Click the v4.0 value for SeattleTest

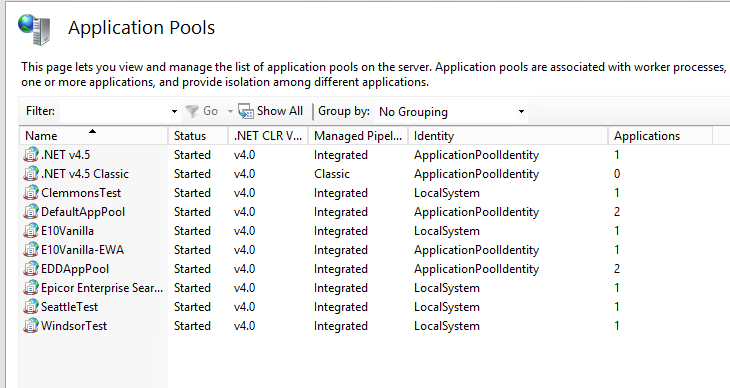point(244,307)
